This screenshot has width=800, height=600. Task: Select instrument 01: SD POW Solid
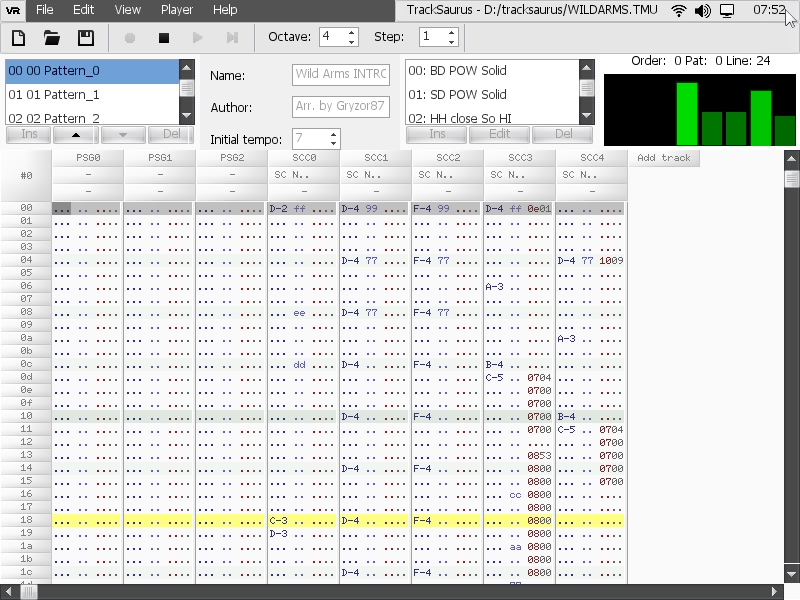pos(490,95)
